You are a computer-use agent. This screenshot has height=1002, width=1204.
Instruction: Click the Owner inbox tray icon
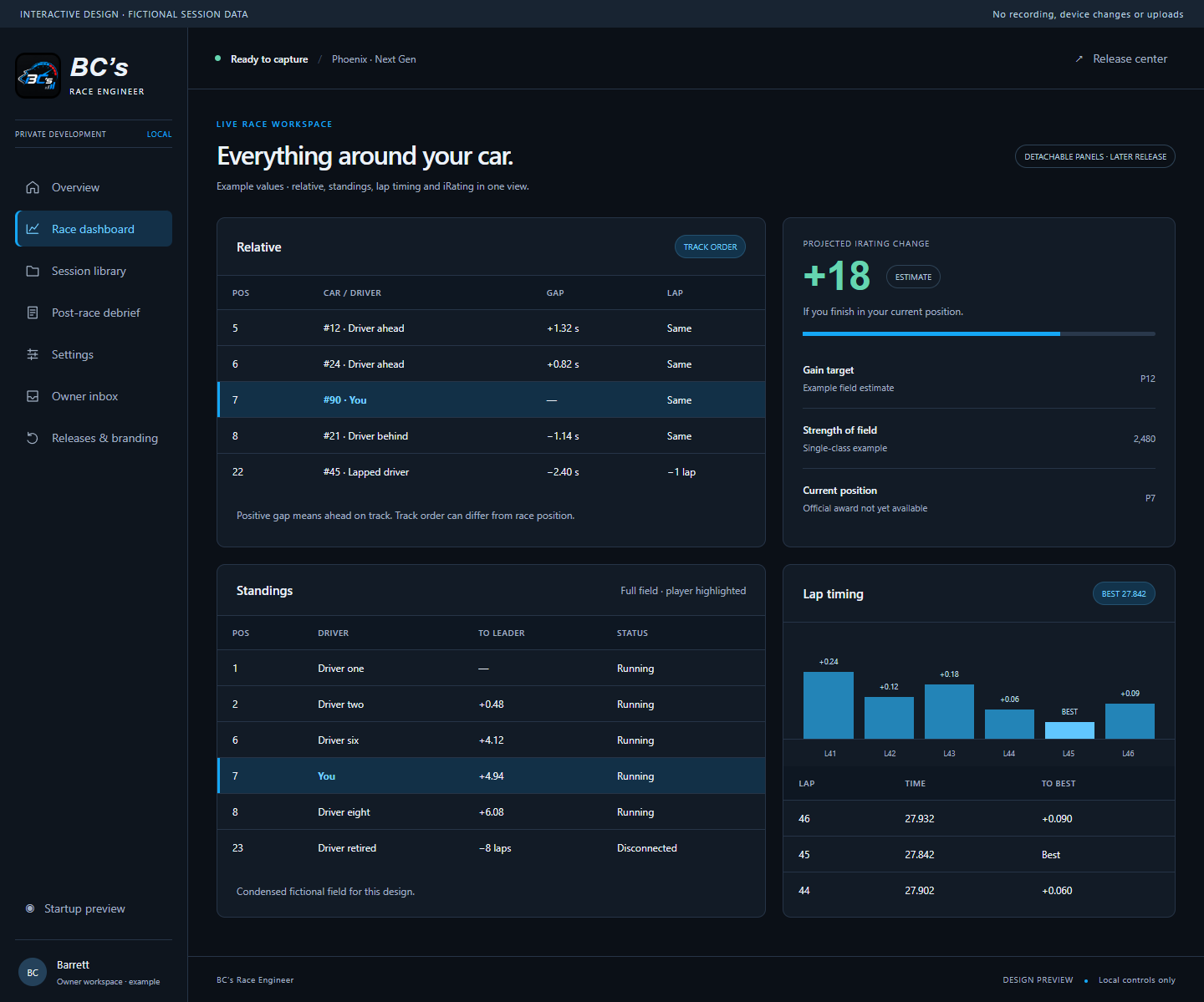click(33, 396)
